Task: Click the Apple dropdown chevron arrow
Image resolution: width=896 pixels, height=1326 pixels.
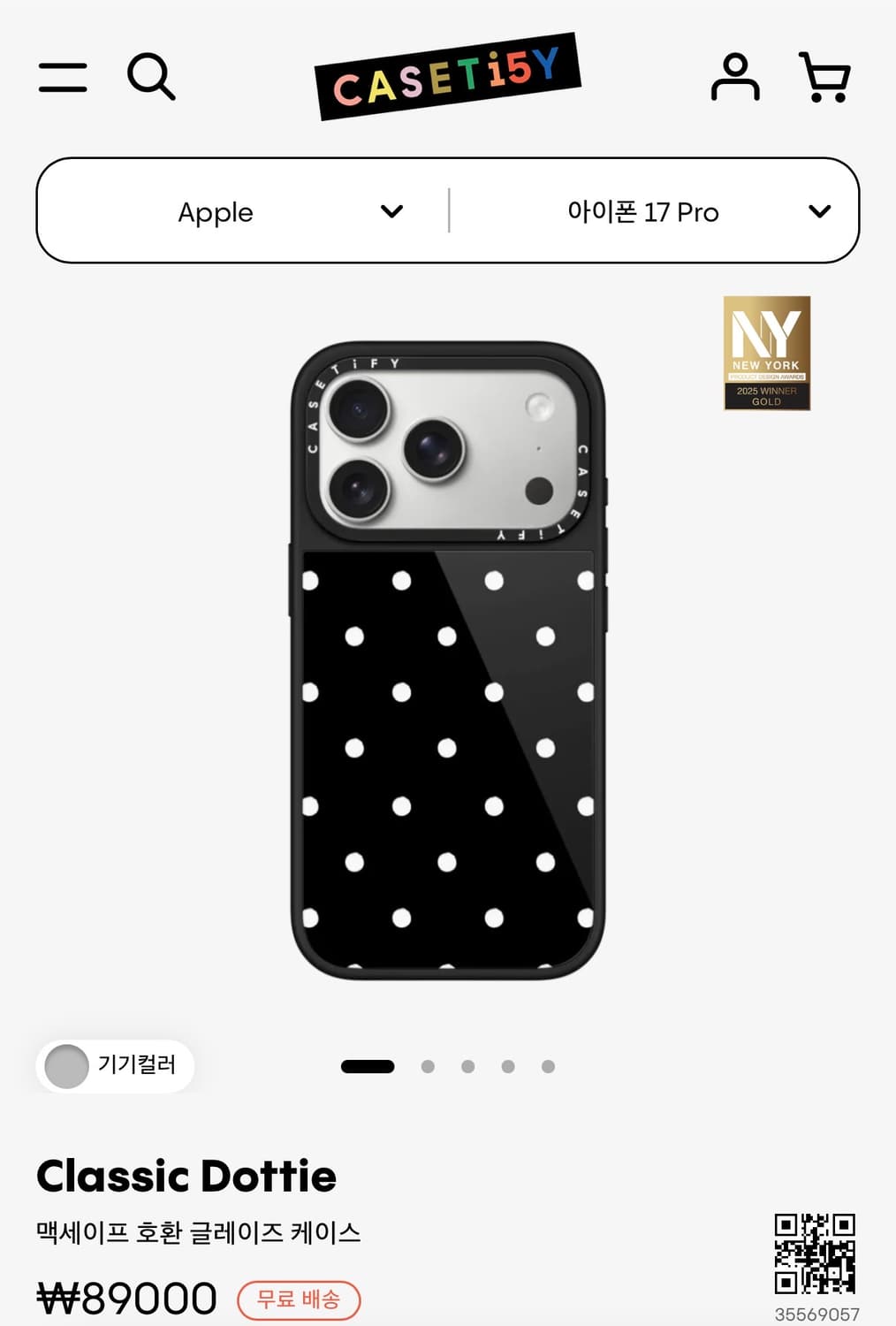Action: click(391, 211)
